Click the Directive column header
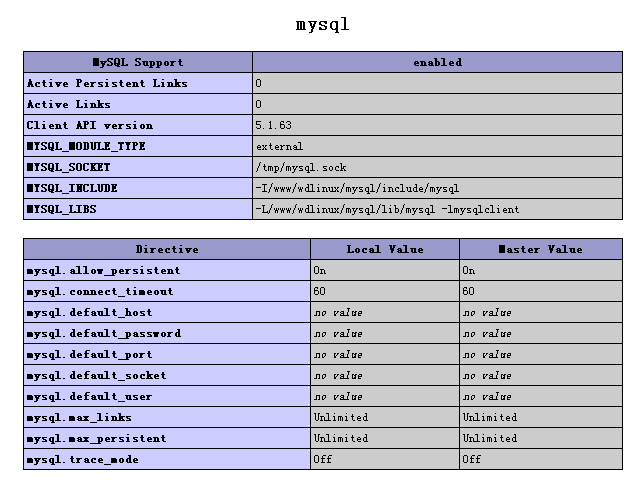The width and height of the screenshot is (638, 488). 167,249
